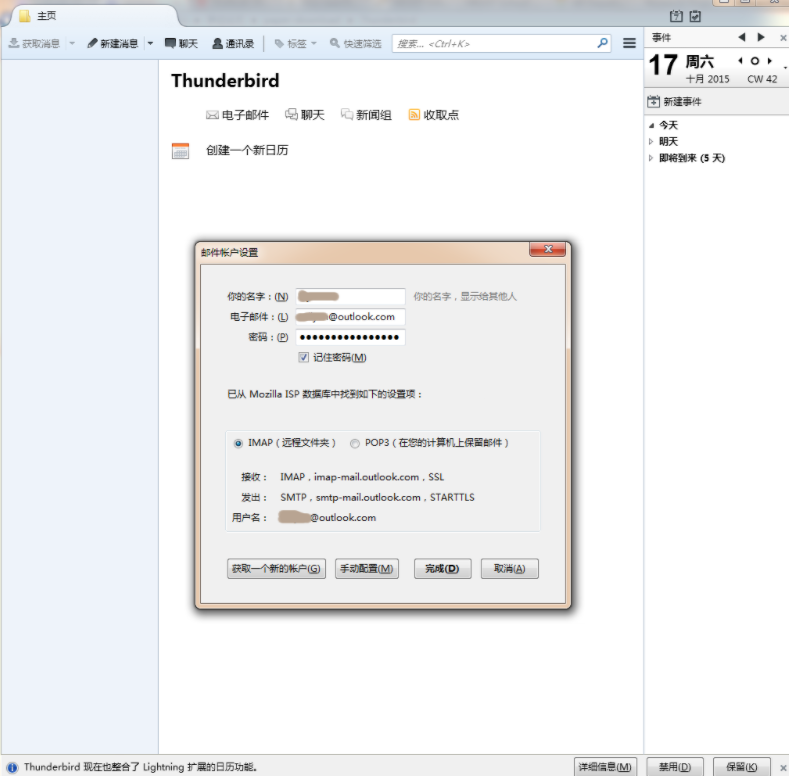The image size is (789, 776).
Task: Switch to the 主页 tab
Action: click(x=47, y=16)
